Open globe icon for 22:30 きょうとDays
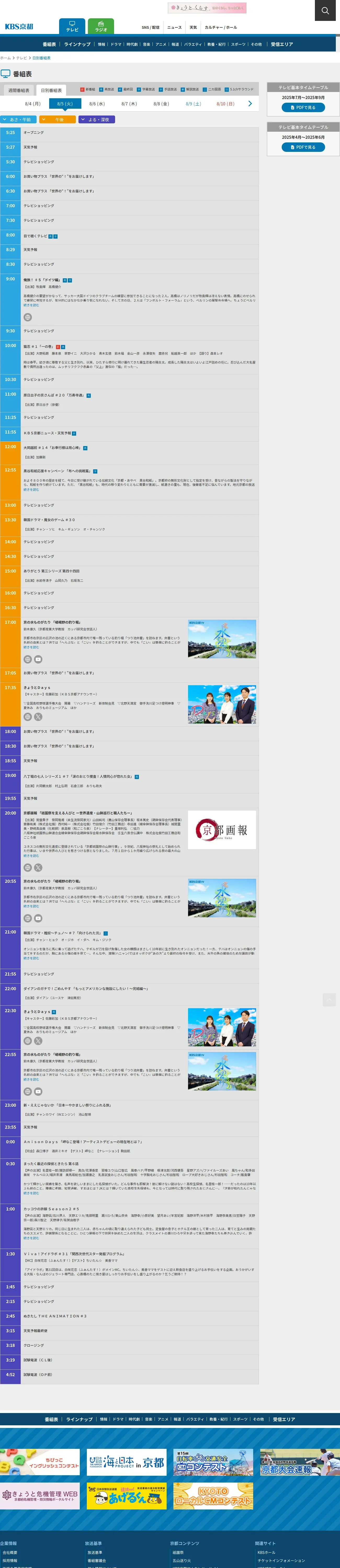The width and height of the screenshot is (340, 1568). click(x=27, y=1041)
